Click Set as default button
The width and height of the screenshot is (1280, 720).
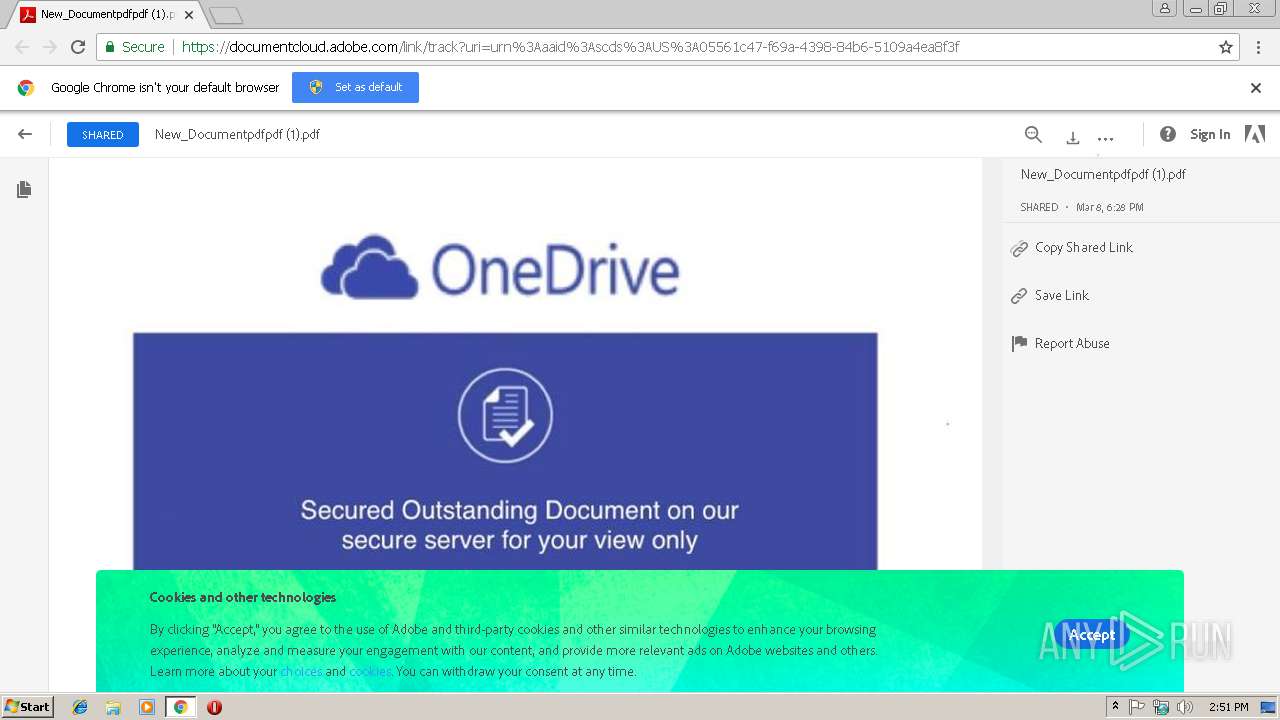(355, 87)
